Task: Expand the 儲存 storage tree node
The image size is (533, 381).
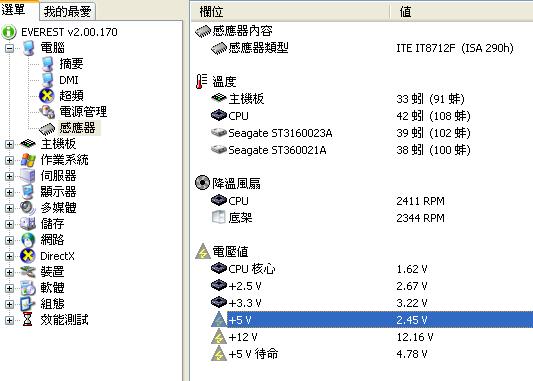Action: click(x=10, y=224)
